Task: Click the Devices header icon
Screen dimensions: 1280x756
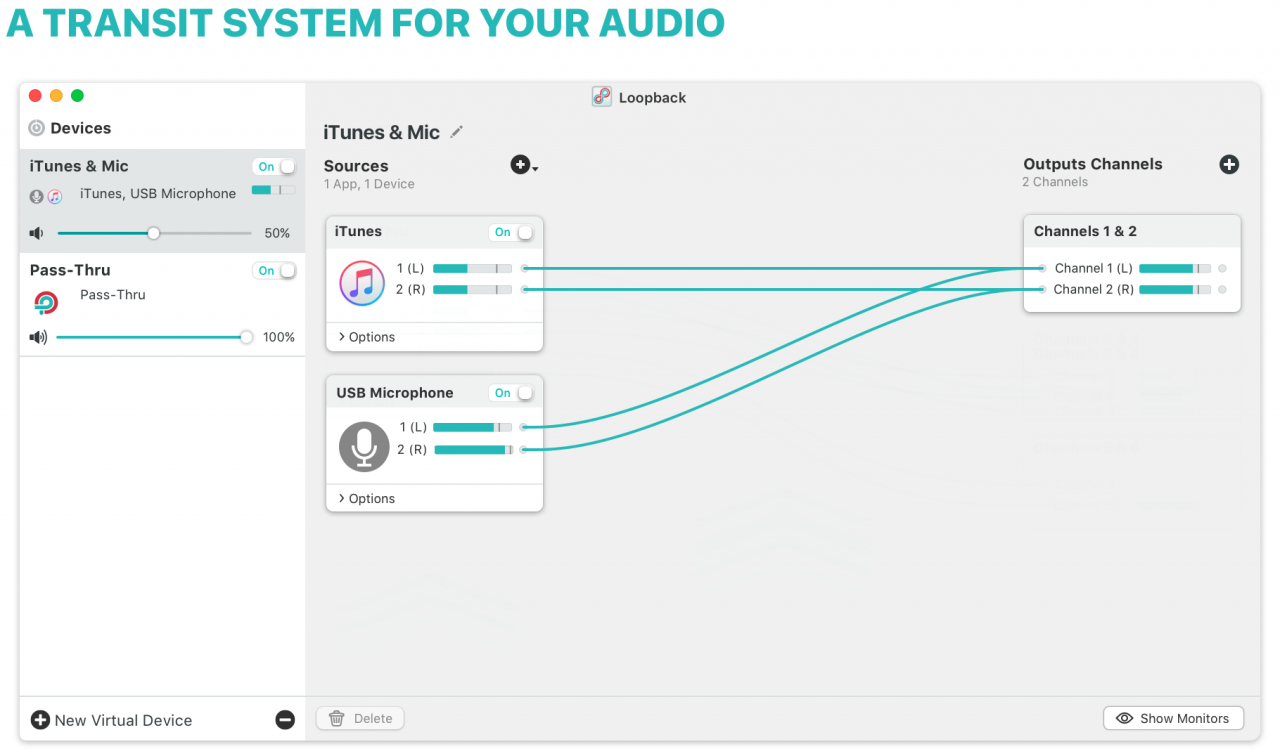Action: pyautogui.click(x=37, y=128)
